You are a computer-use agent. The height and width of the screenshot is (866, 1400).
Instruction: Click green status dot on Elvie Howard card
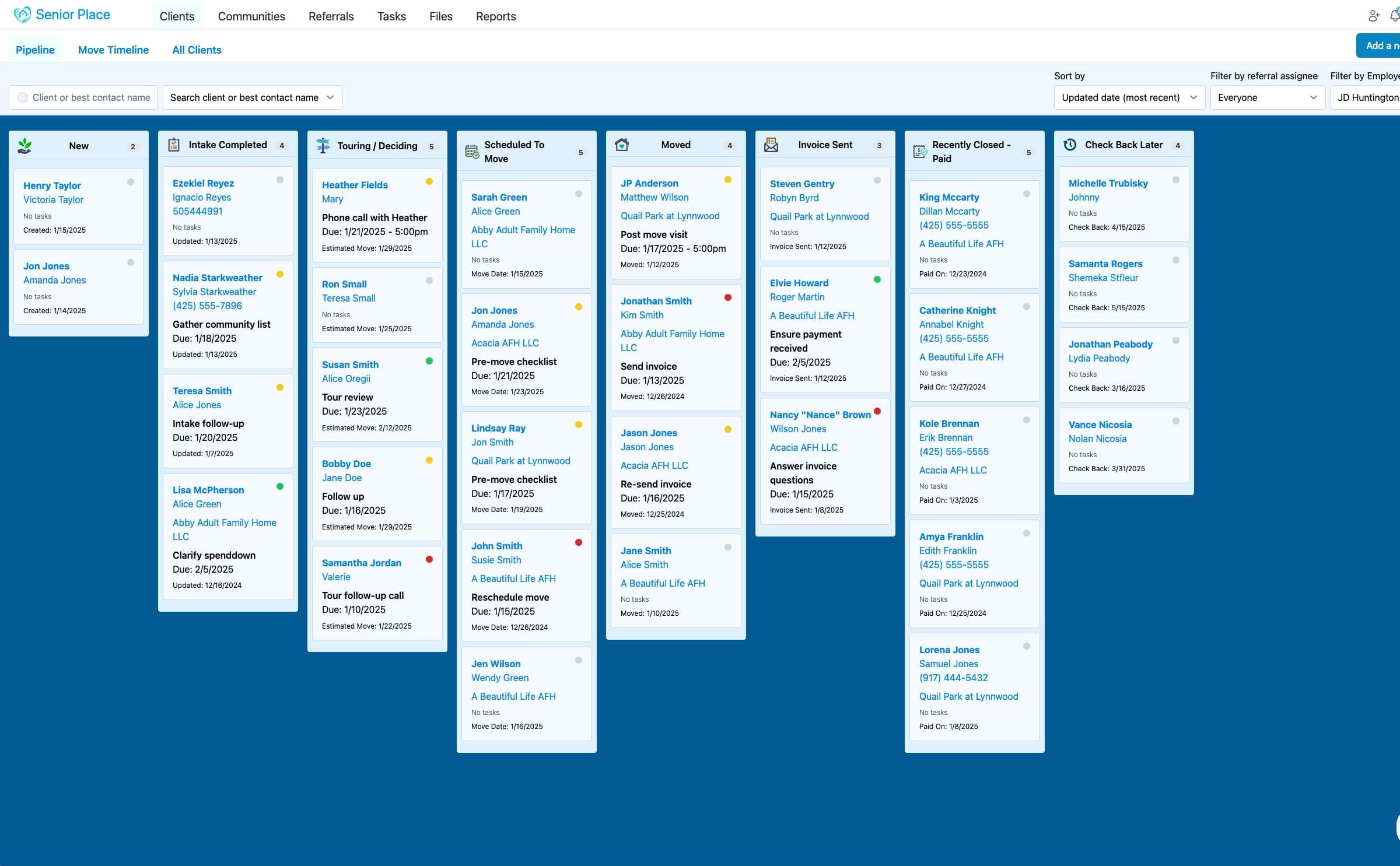[x=877, y=279]
